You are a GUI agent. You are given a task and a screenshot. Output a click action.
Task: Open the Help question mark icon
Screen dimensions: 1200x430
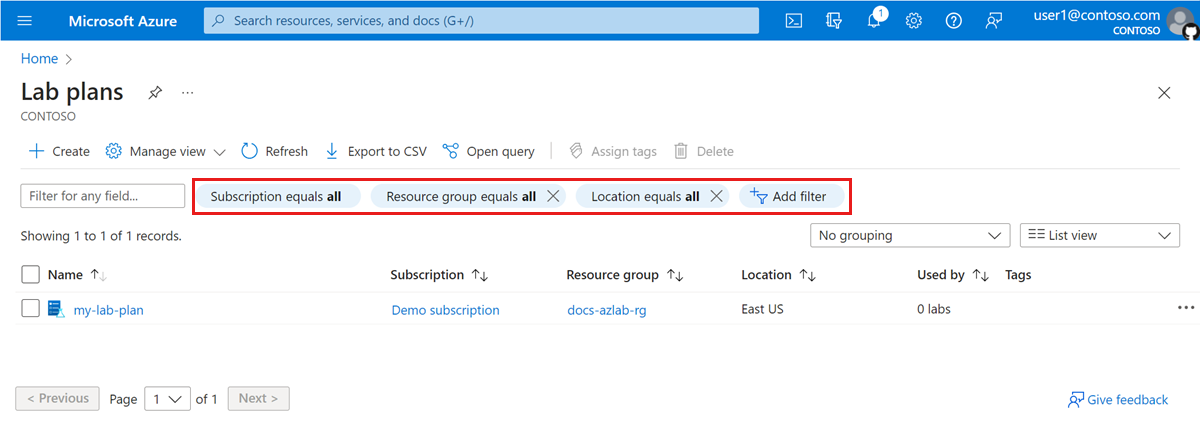point(954,21)
